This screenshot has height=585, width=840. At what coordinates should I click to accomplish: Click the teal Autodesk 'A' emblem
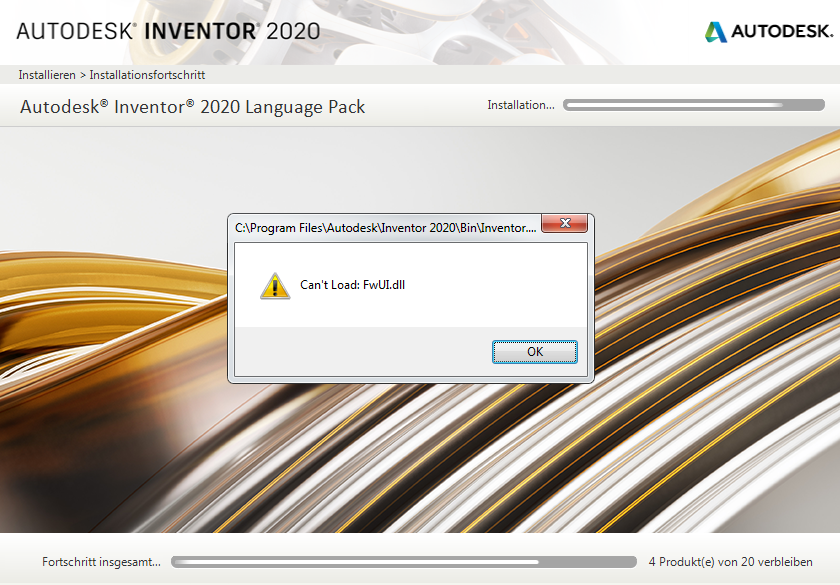tap(718, 31)
